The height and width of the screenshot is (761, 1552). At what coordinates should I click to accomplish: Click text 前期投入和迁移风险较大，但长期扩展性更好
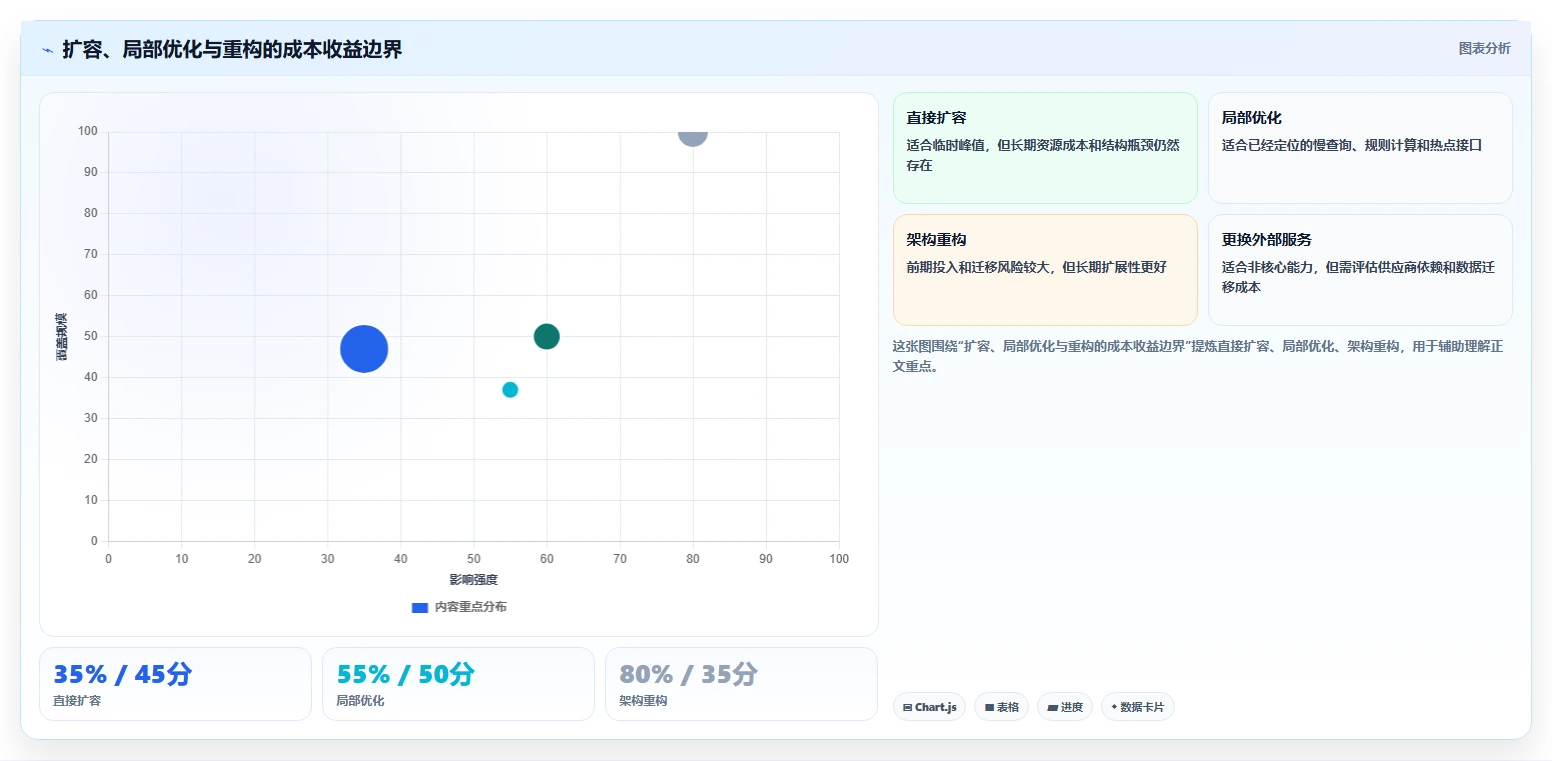click(1037, 267)
